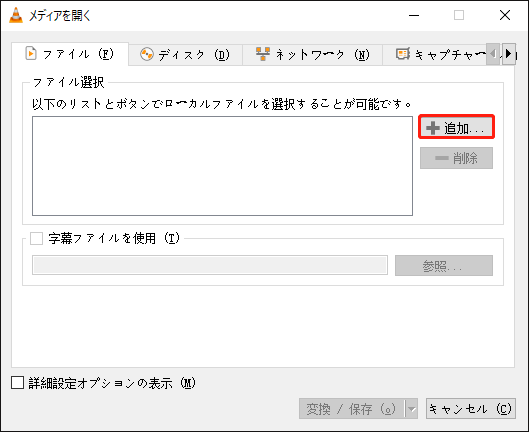This screenshot has height=432, width=529.
Task: Select the local file list box
Action: (222, 166)
